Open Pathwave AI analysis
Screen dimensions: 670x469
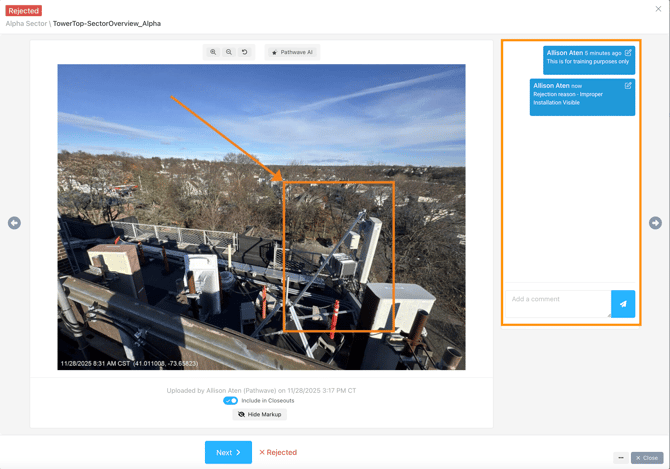coord(292,52)
